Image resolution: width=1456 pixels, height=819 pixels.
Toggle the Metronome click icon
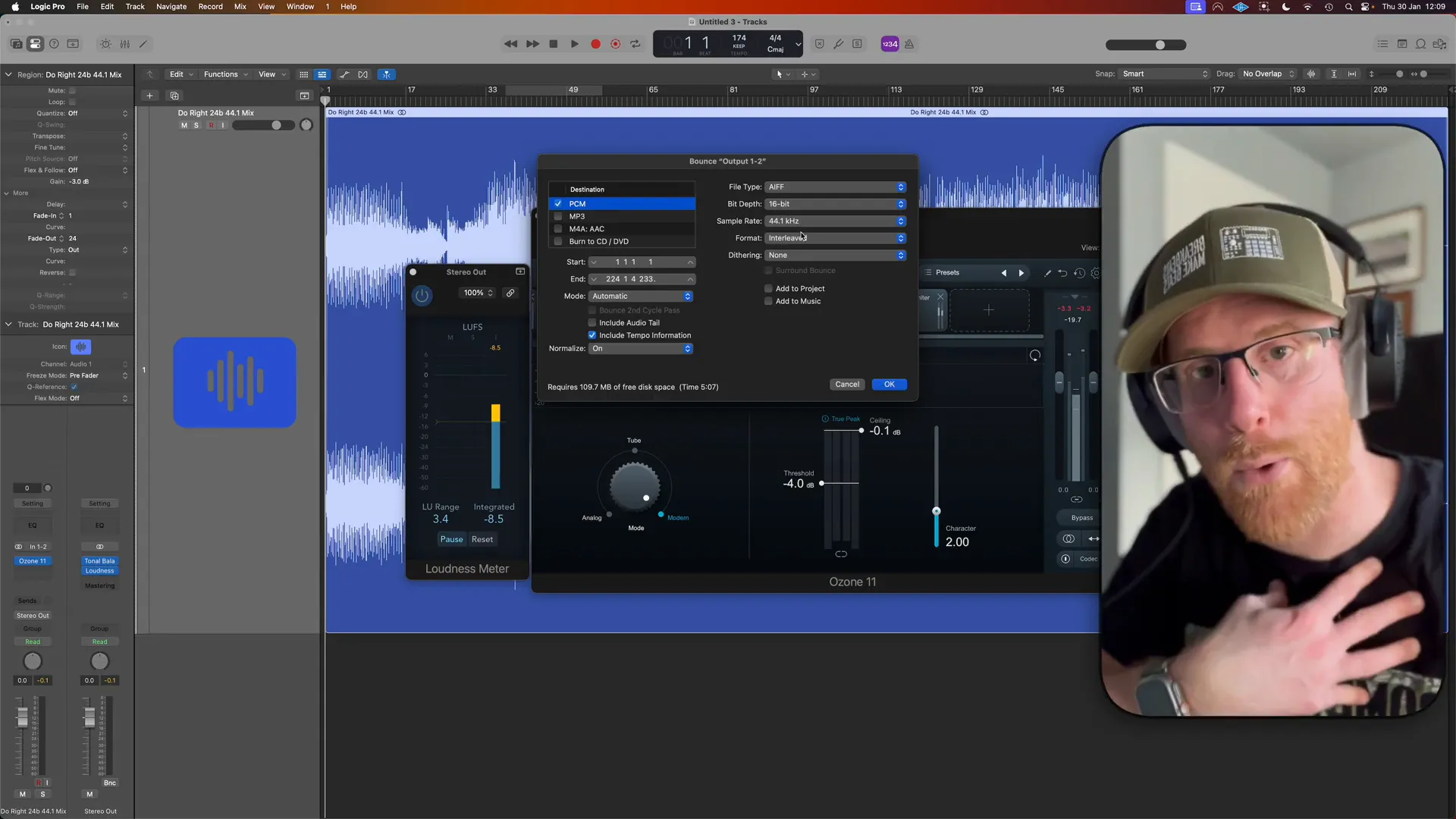point(909,44)
